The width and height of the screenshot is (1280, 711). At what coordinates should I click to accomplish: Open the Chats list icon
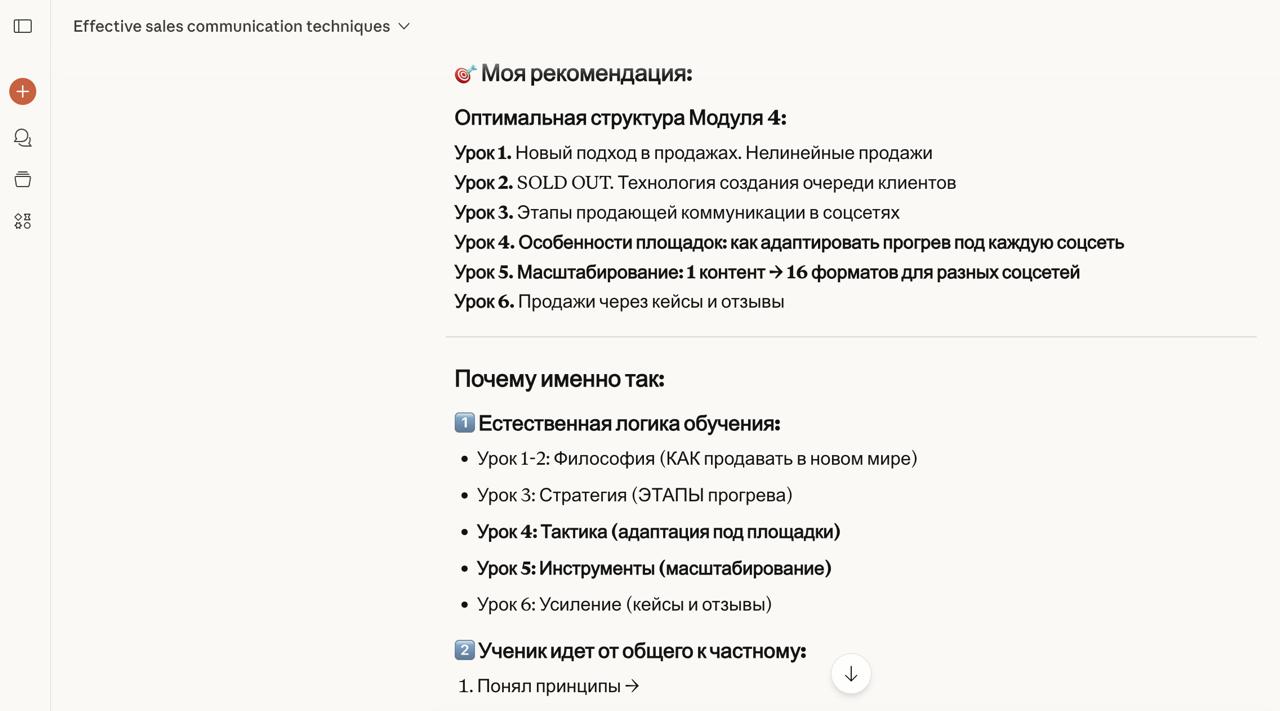pyautogui.click(x=23, y=138)
